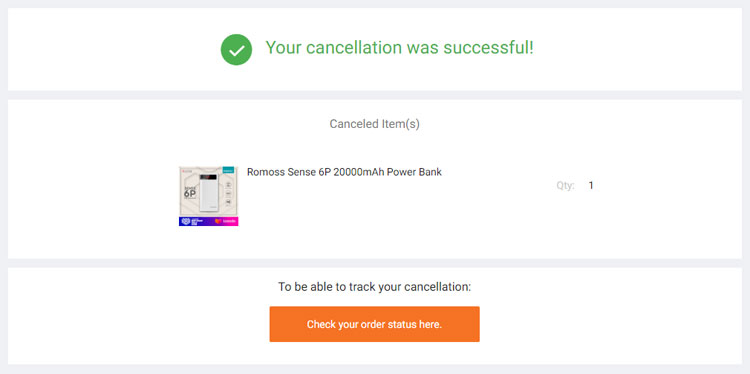Click the white power bank picture in thumbnail
Screen dimensions: 750x374
209,193
